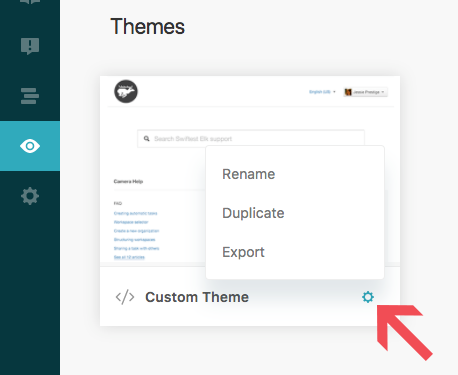Choose Export from the theme menu
The image size is (458, 375).
tap(243, 252)
